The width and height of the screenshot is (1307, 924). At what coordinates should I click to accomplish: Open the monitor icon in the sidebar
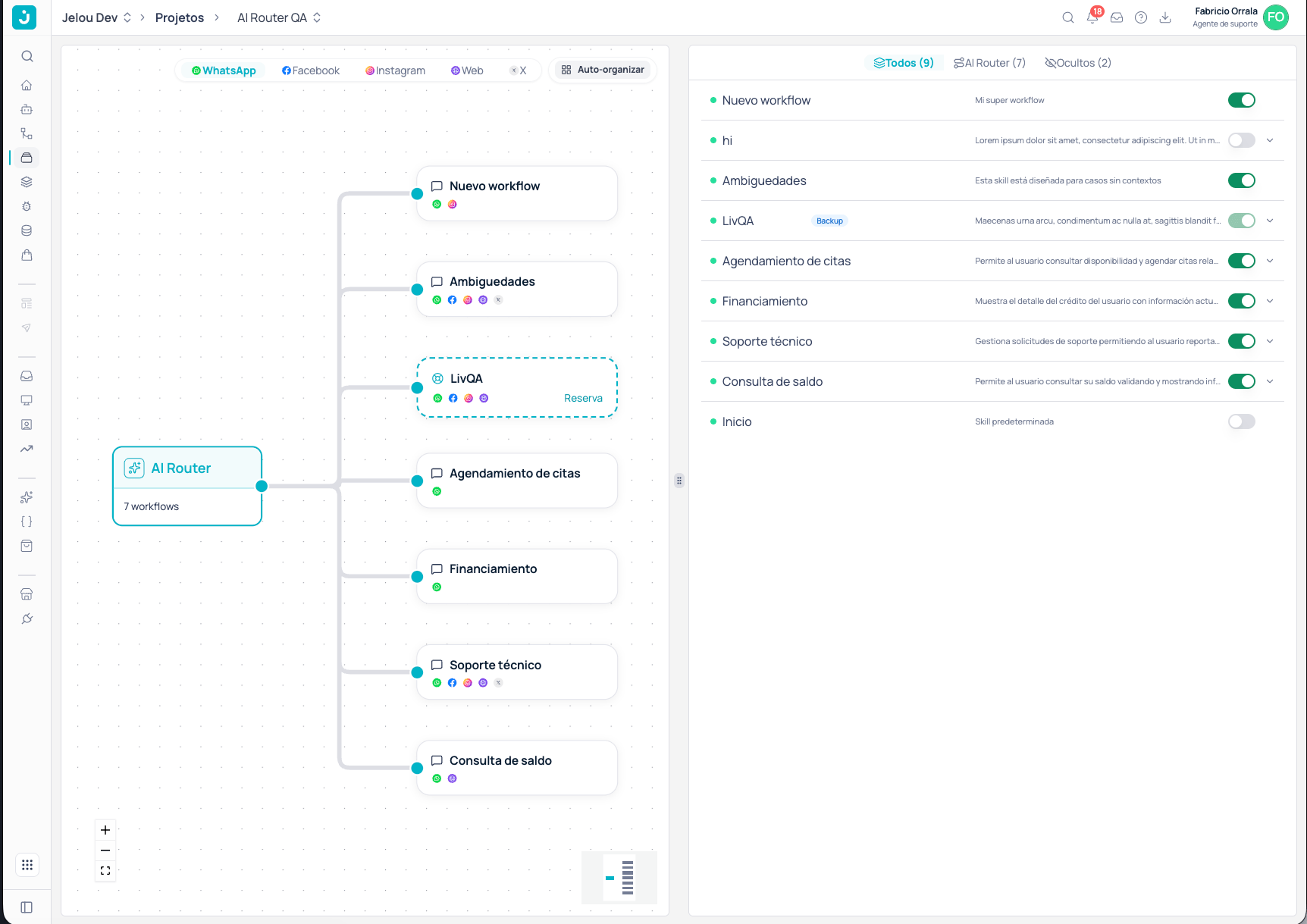(27, 400)
